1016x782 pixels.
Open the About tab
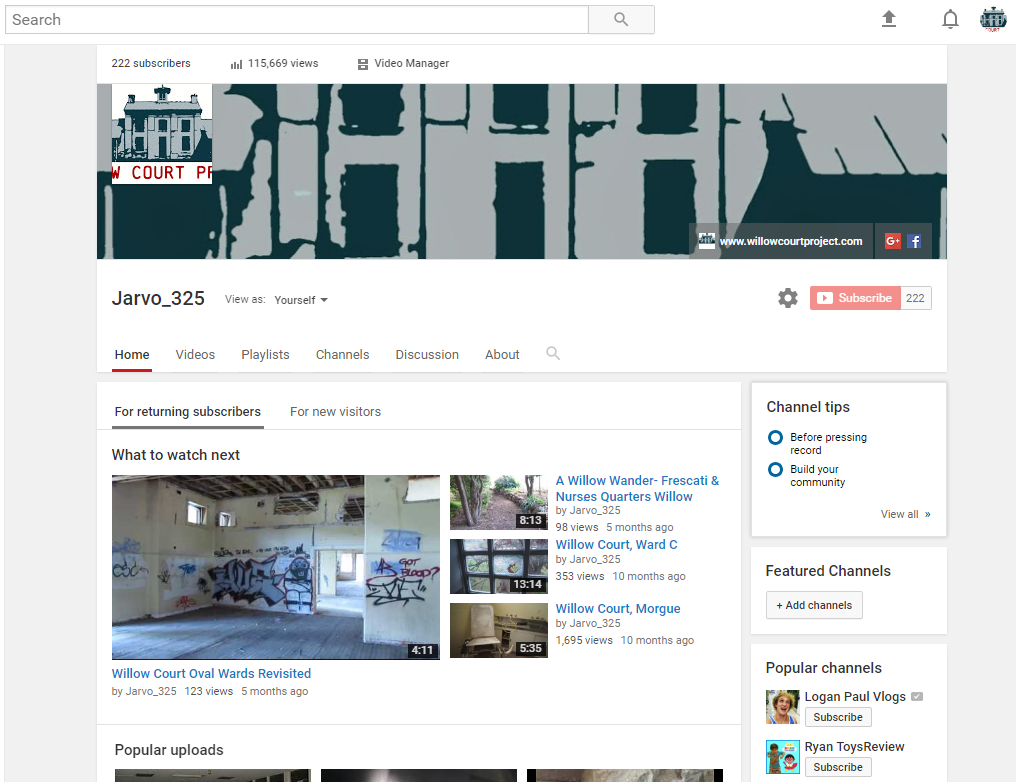502,355
